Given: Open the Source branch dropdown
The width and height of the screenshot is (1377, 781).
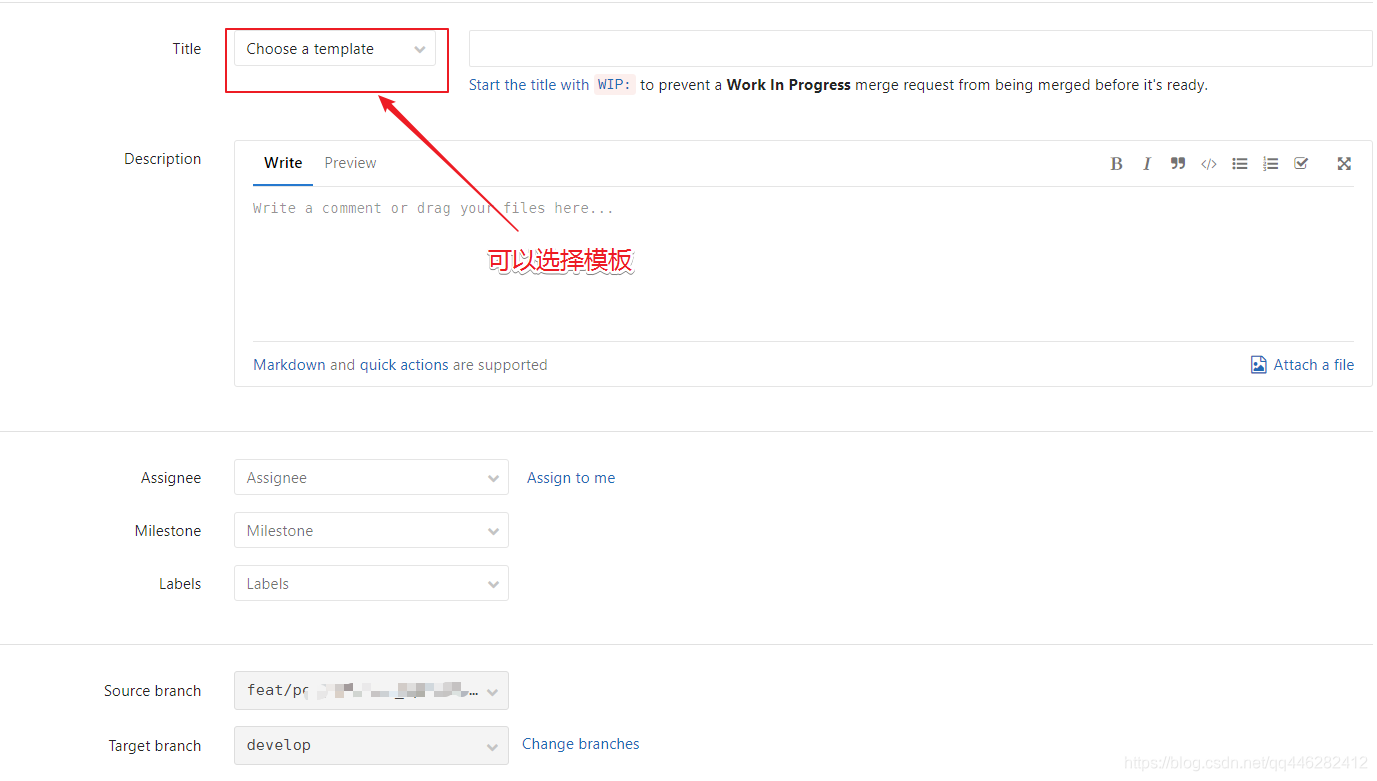Looking at the screenshot, I should click(371, 690).
